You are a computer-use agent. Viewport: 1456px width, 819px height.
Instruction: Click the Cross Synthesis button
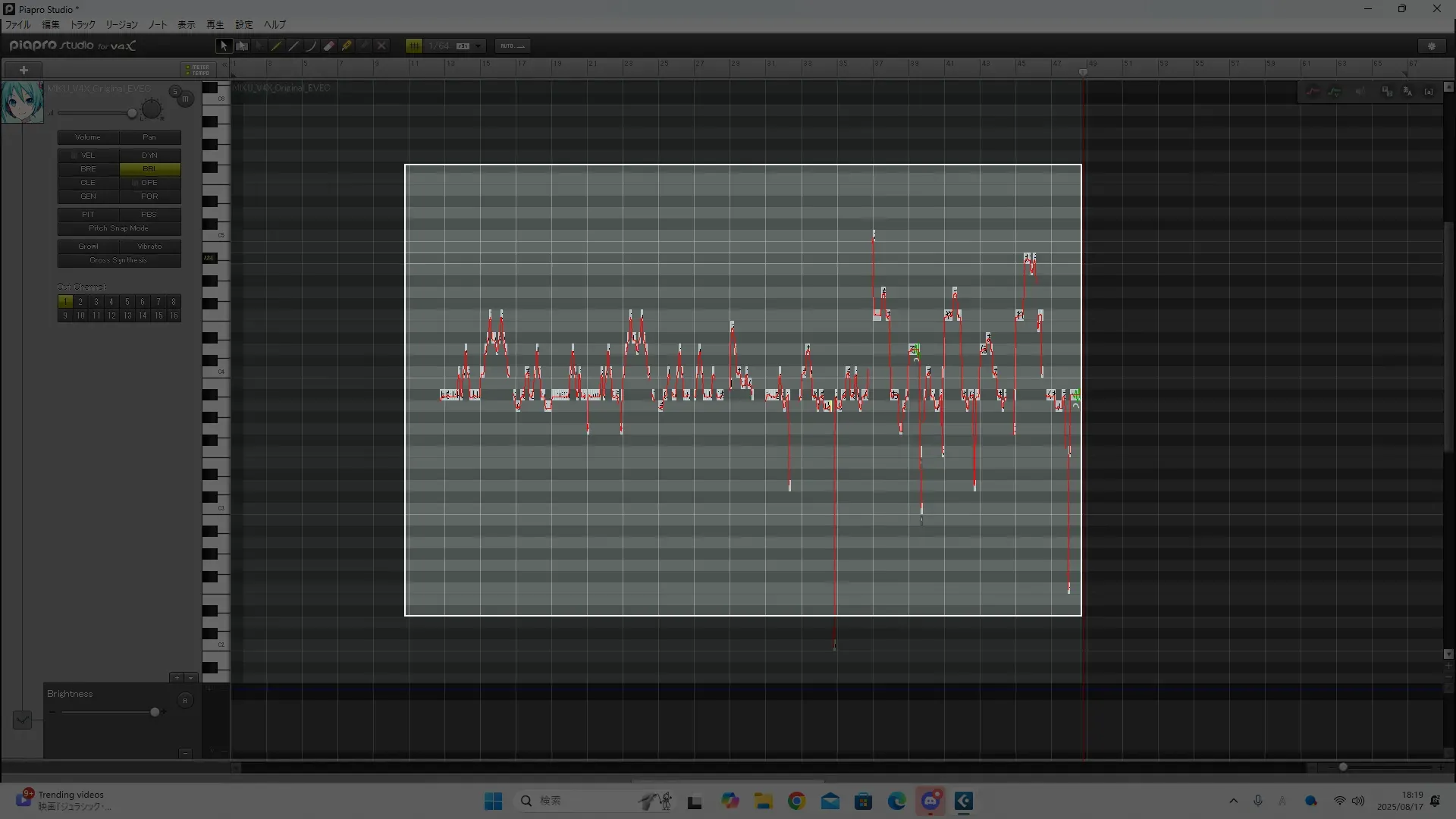(x=118, y=260)
